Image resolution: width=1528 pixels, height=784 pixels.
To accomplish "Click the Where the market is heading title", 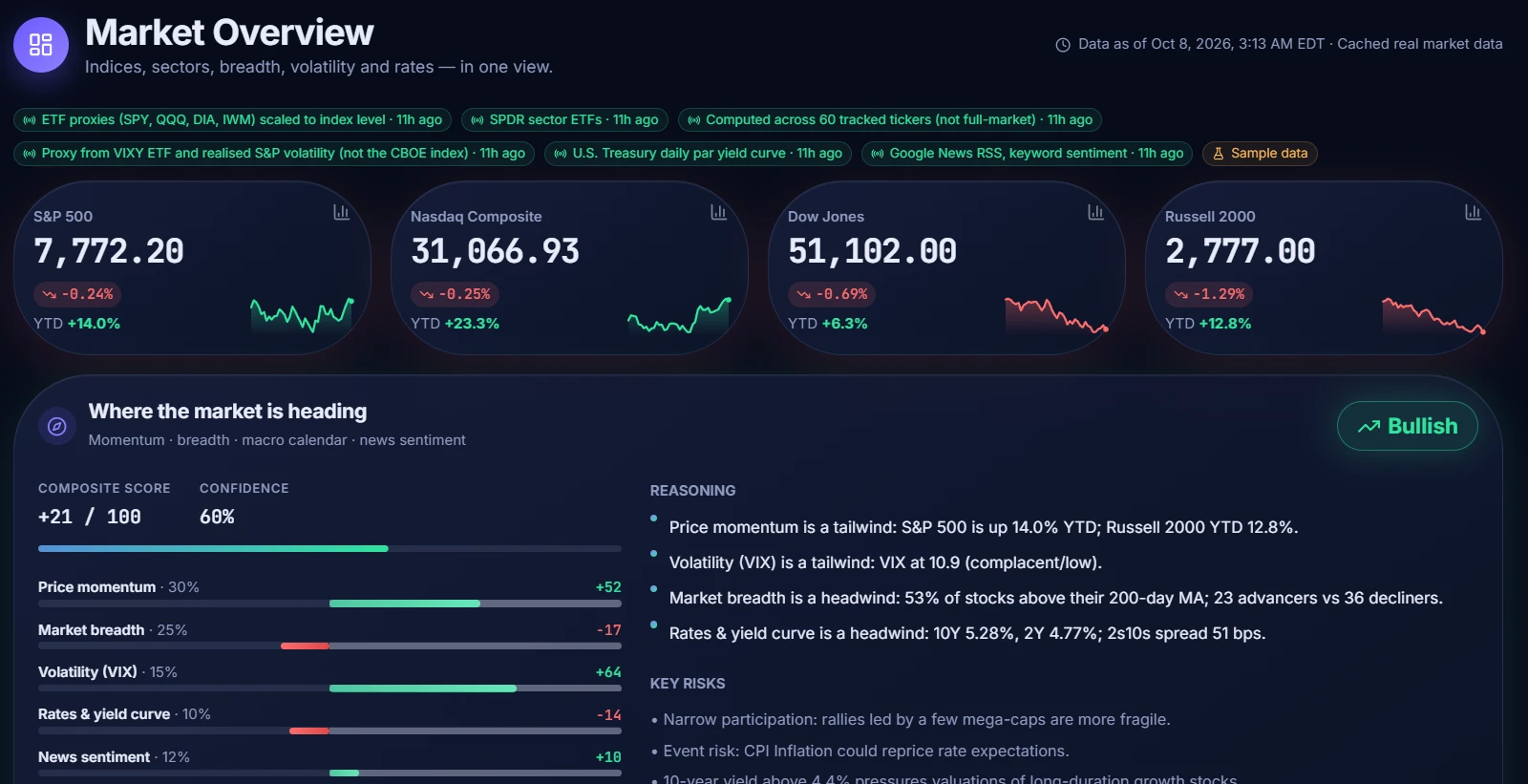I will click(227, 412).
